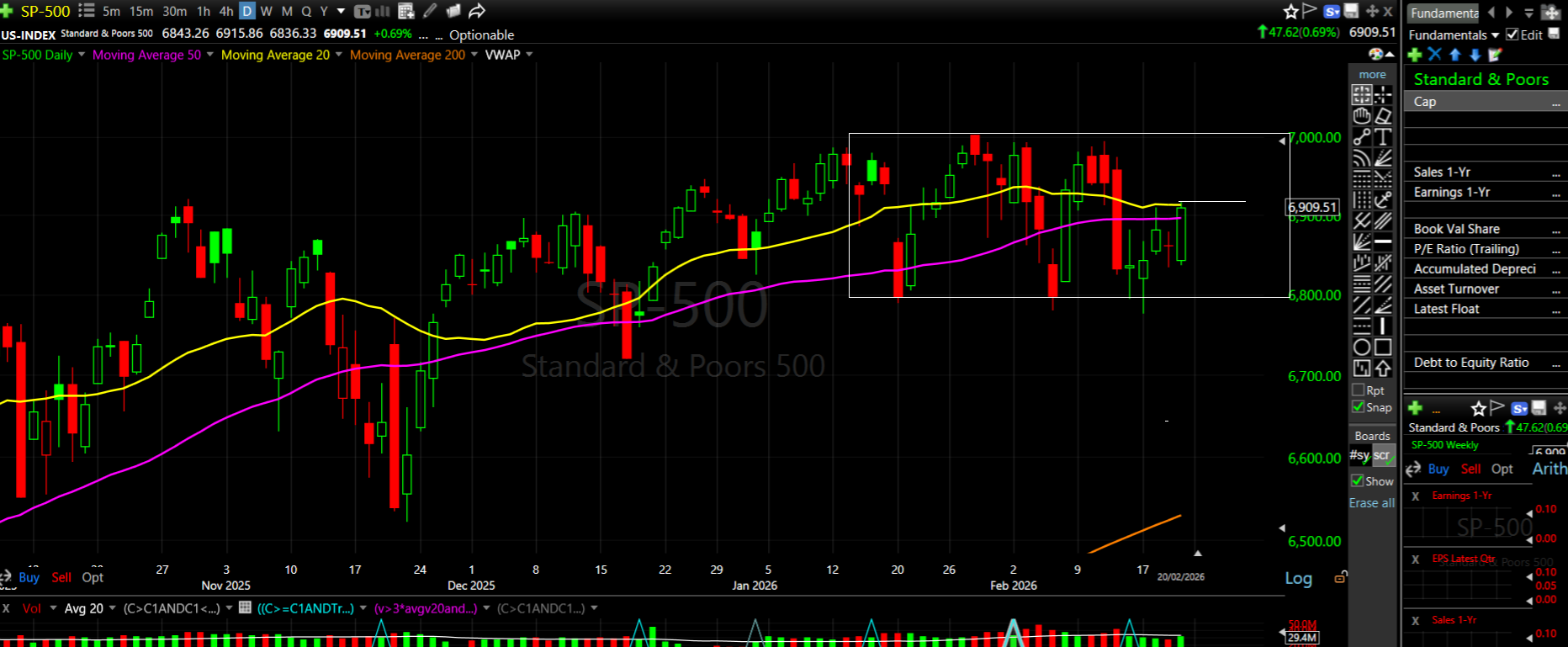This screenshot has height=647, width=1568.
Task: Toggle the Log scale button
Action: tap(1298, 578)
